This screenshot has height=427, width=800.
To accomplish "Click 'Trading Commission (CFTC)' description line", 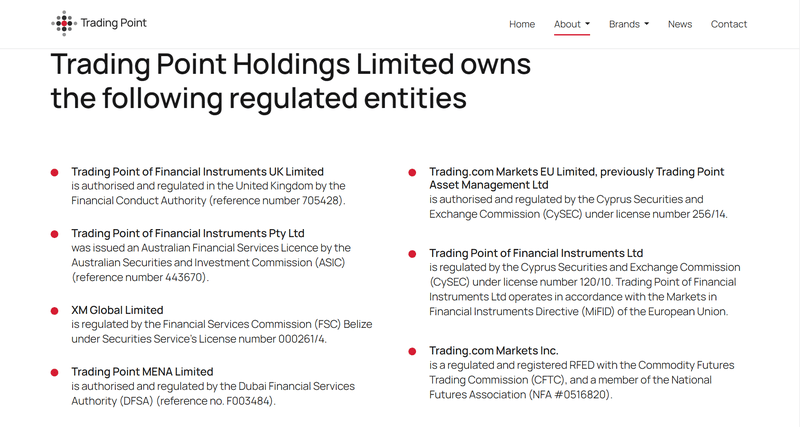I will point(570,380).
